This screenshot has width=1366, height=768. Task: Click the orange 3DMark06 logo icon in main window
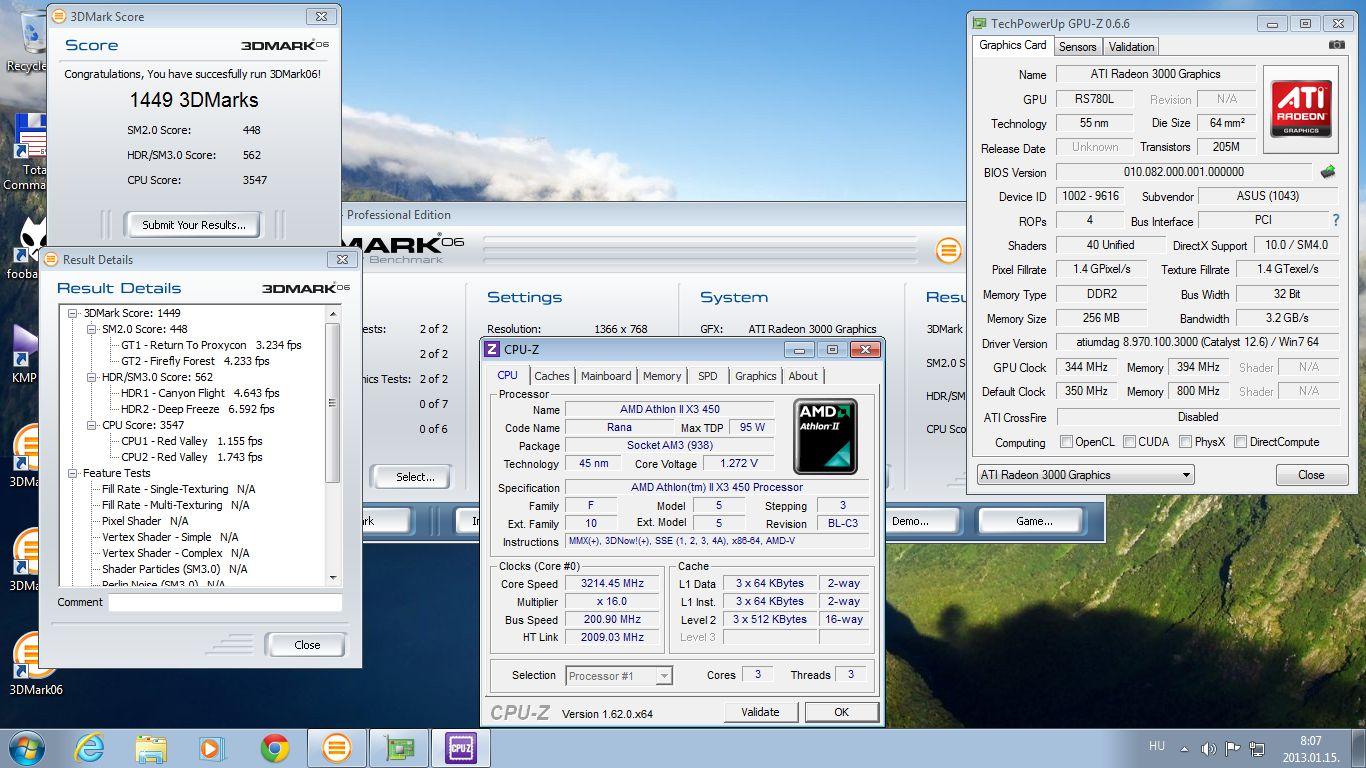click(x=948, y=251)
